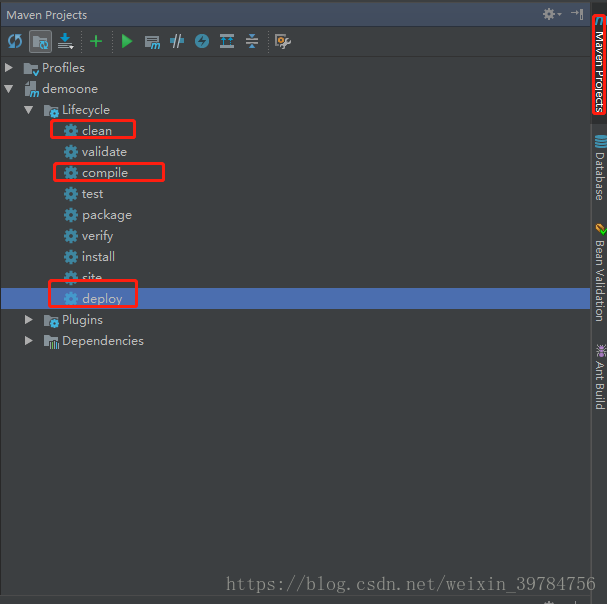The width and height of the screenshot is (607, 604).
Task: Expand the Plugins node
Action: (x=29, y=319)
